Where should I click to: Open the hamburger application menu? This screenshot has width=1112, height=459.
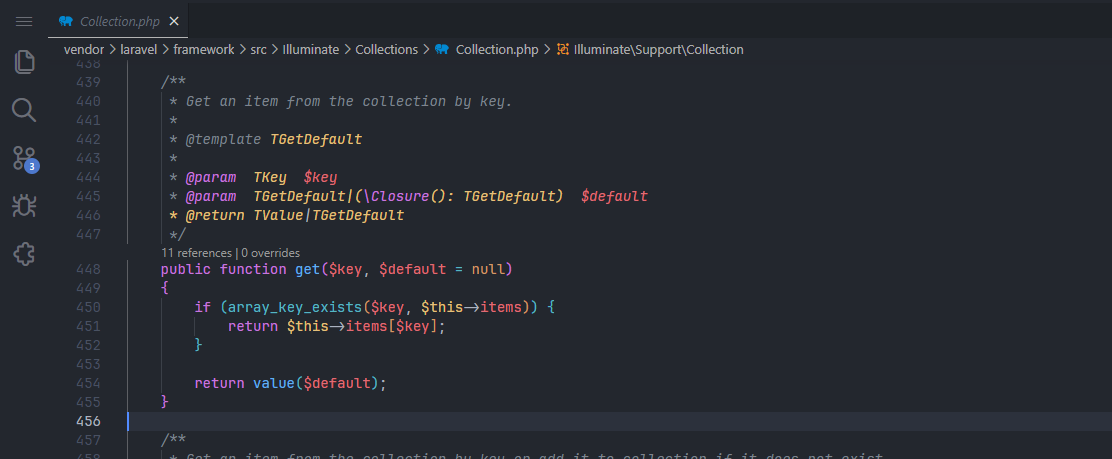[24, 20]
